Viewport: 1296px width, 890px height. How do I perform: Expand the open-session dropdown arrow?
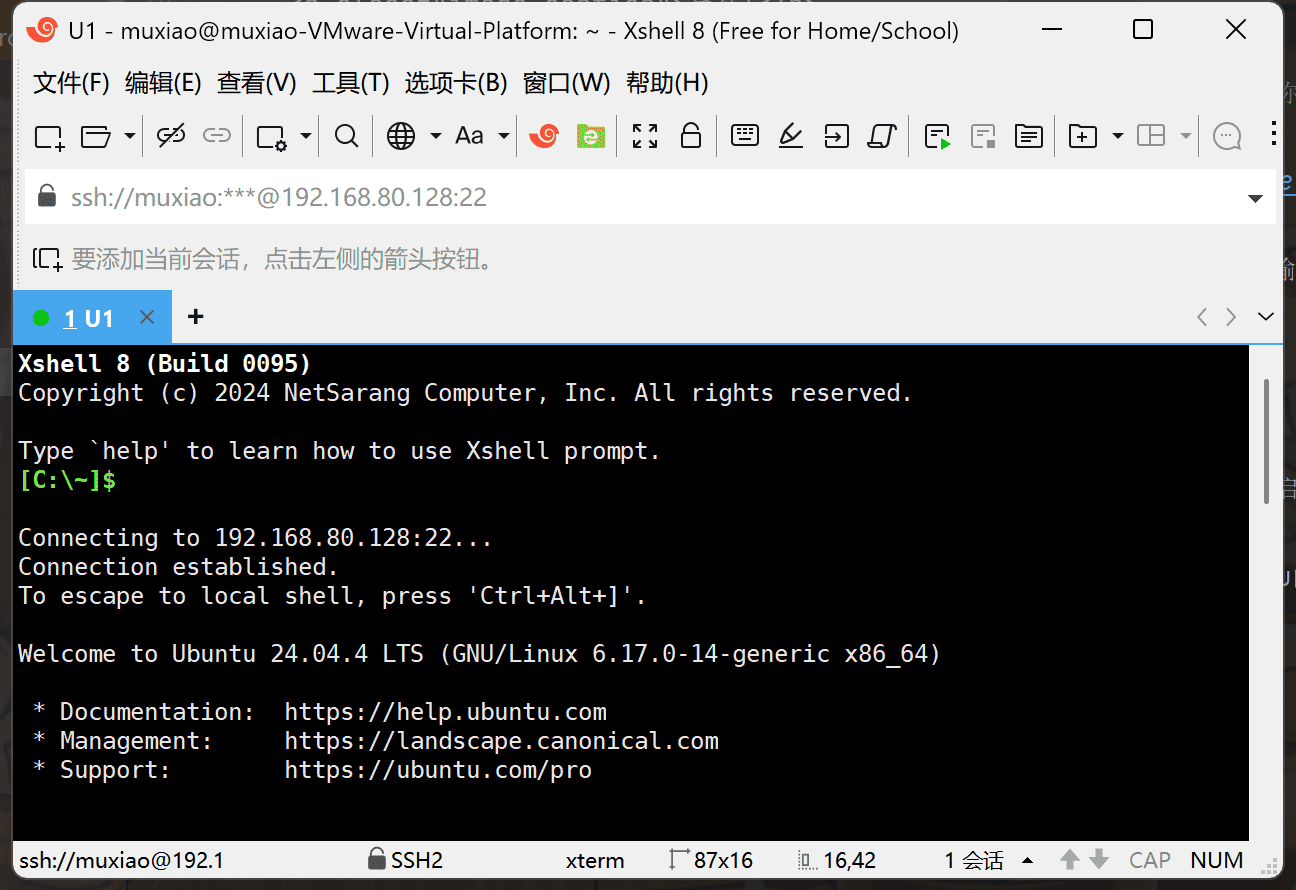click(129, 136)
